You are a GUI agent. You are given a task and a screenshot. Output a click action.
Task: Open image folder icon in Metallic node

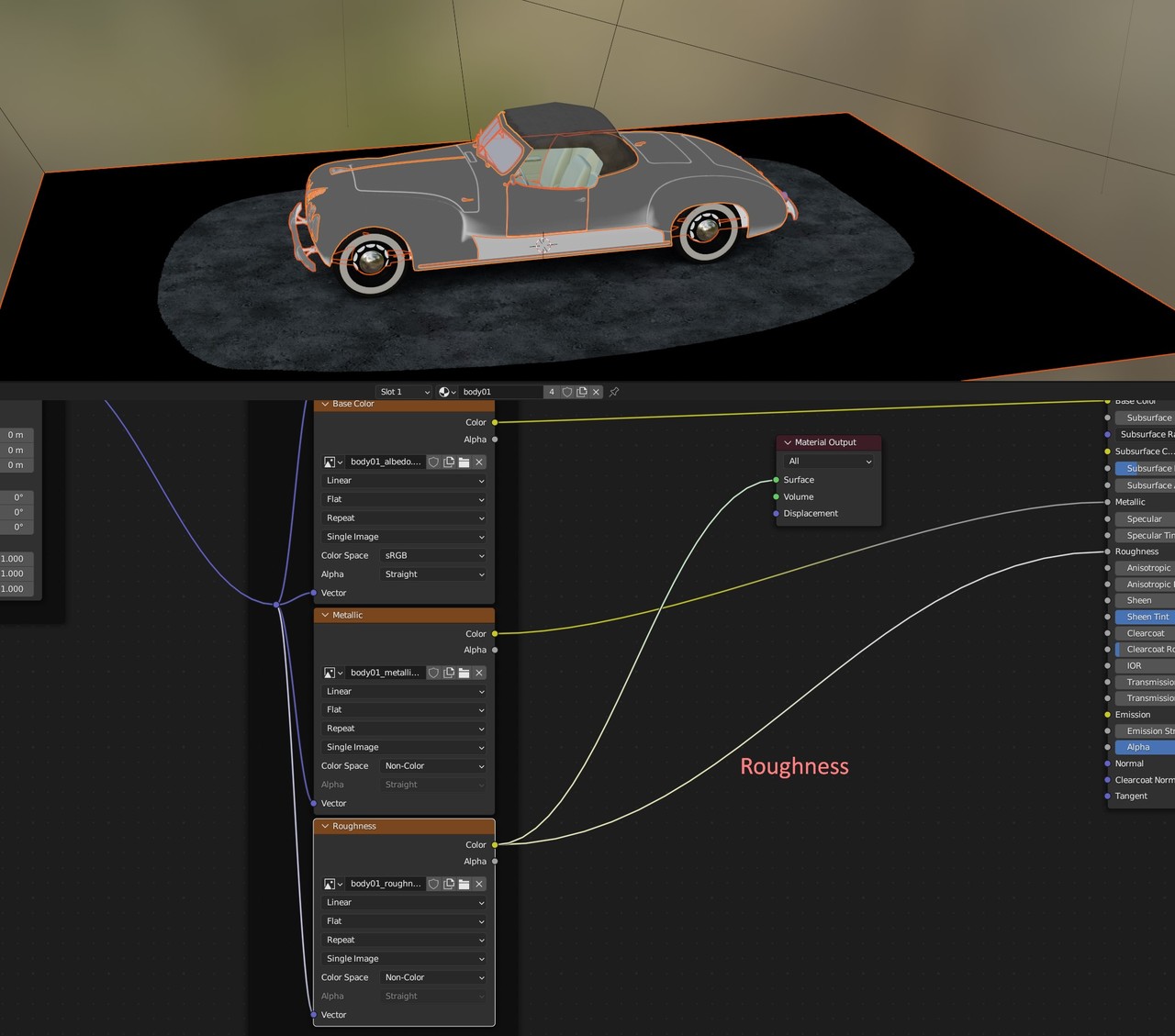click(x=464, y=673)
